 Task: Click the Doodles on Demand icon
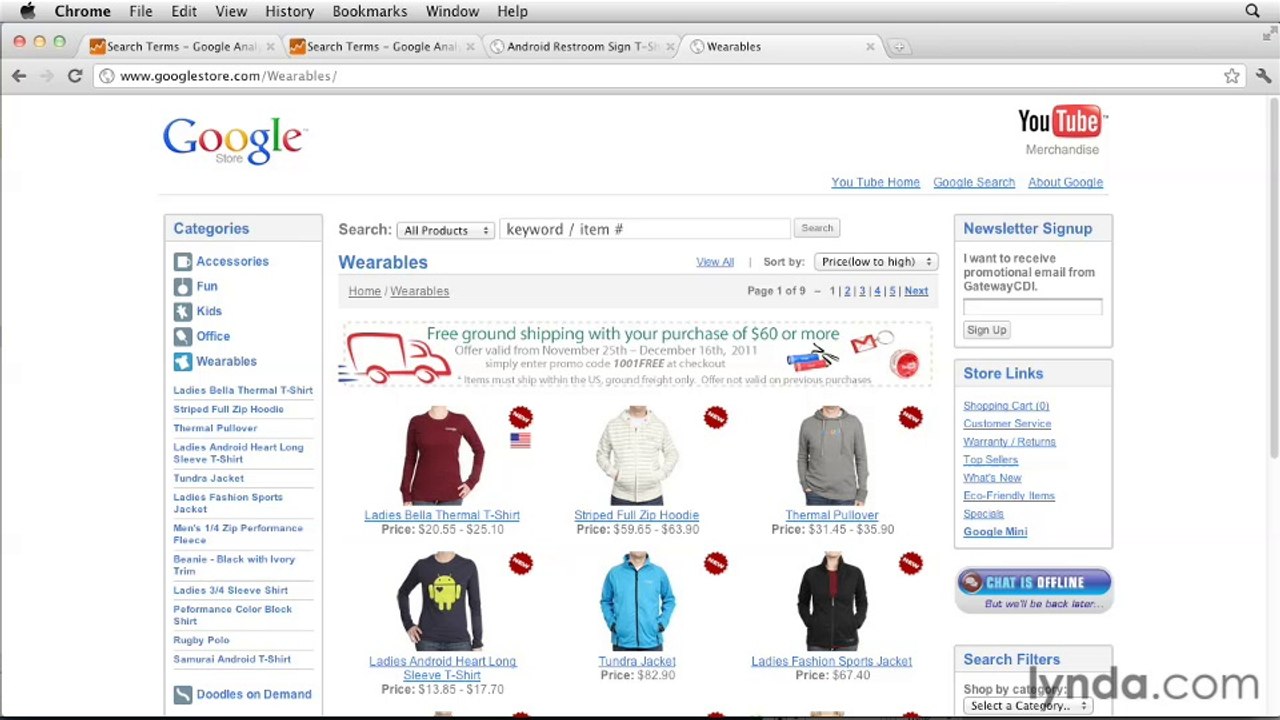pos(182,695)
